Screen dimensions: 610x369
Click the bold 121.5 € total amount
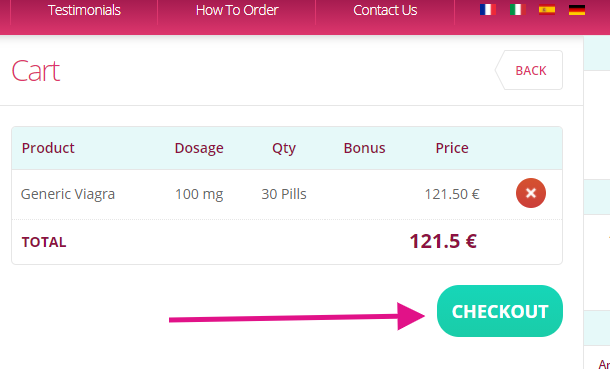pos(443,241)
